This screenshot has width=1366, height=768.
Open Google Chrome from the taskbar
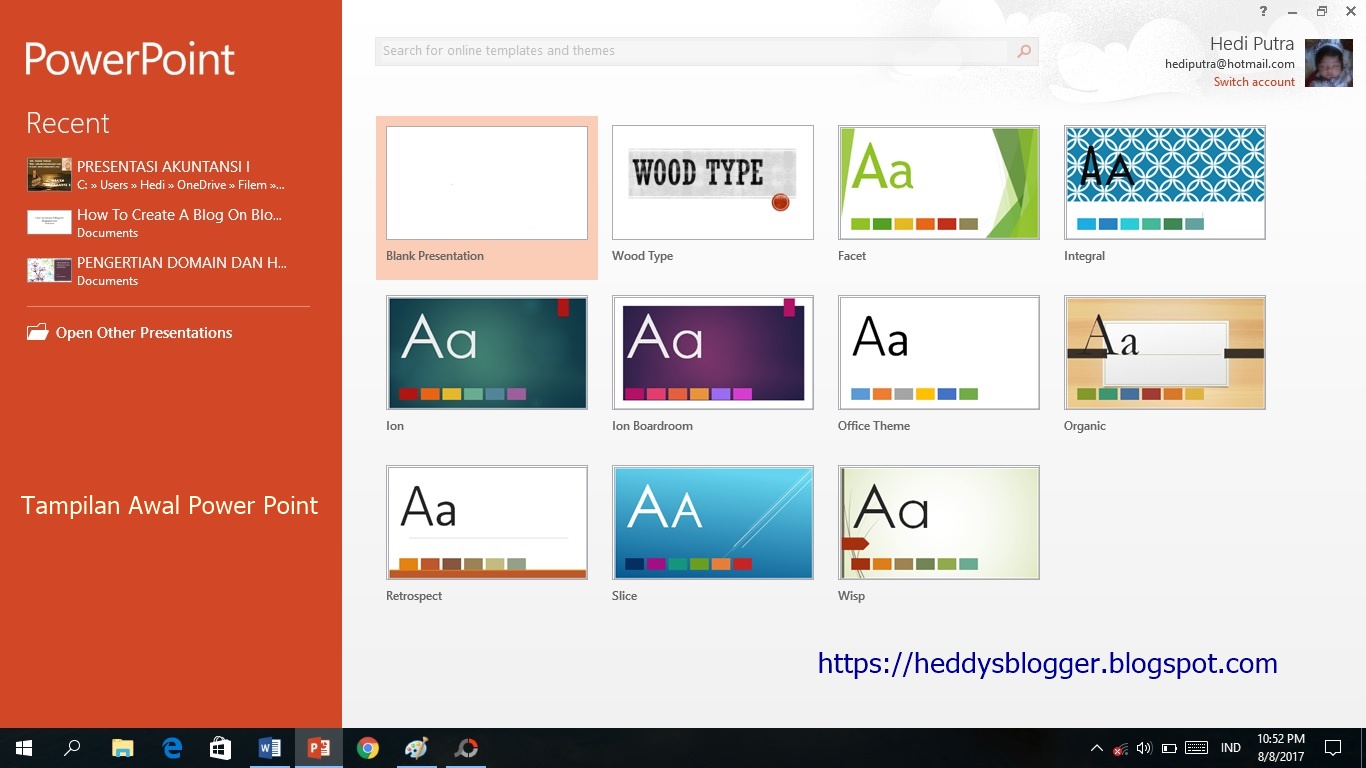[368, 748]
